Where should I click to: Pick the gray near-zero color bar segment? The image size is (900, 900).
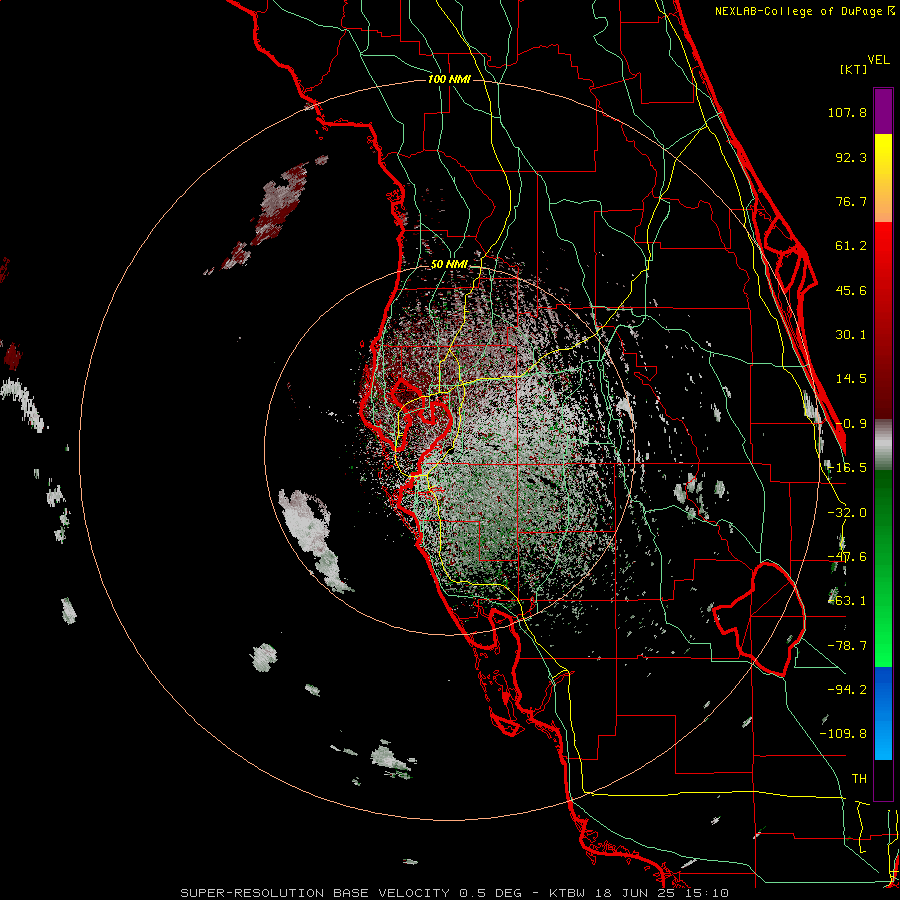pos(883,445)
